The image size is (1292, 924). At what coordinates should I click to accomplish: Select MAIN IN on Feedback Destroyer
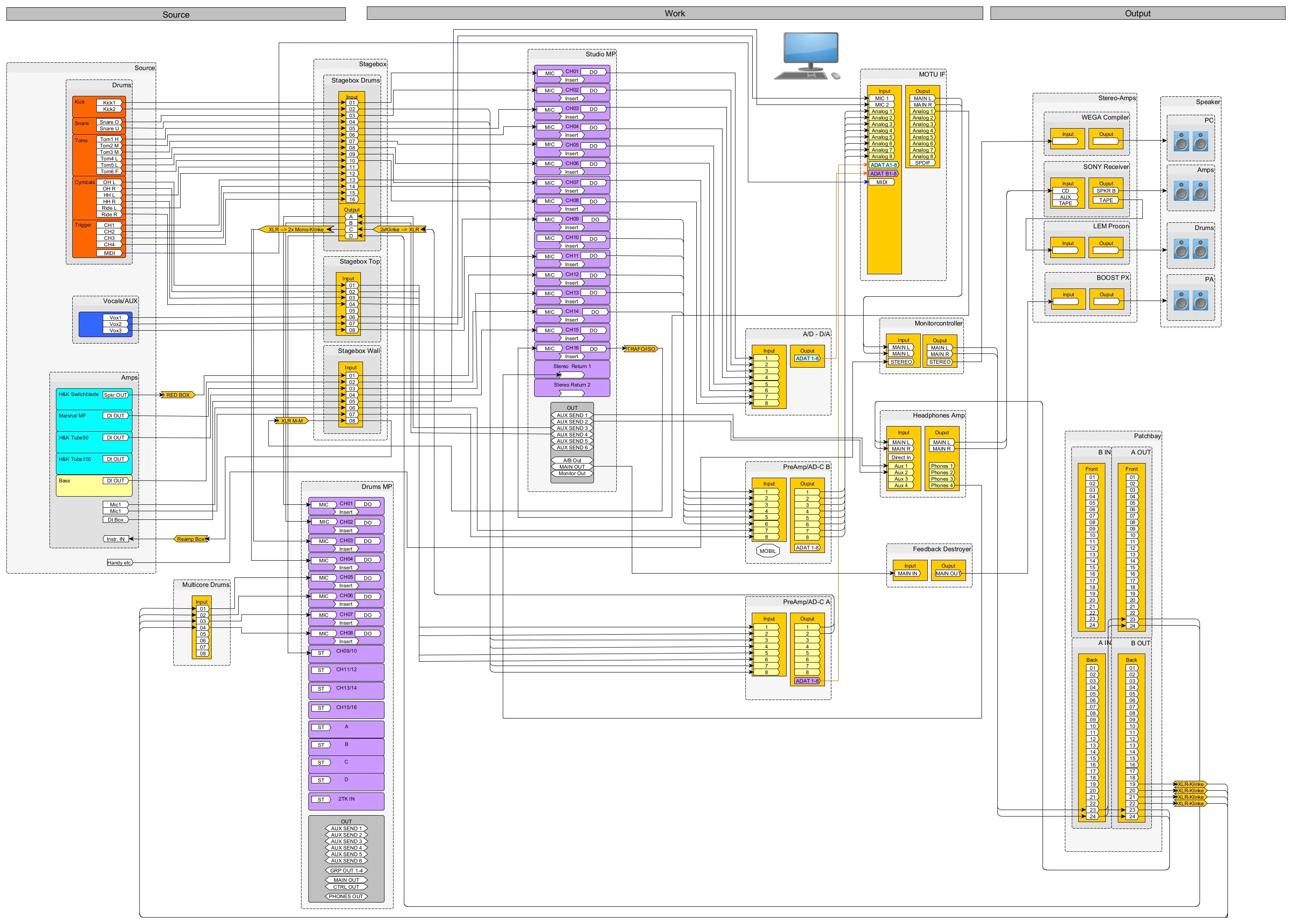click(907, 574)
